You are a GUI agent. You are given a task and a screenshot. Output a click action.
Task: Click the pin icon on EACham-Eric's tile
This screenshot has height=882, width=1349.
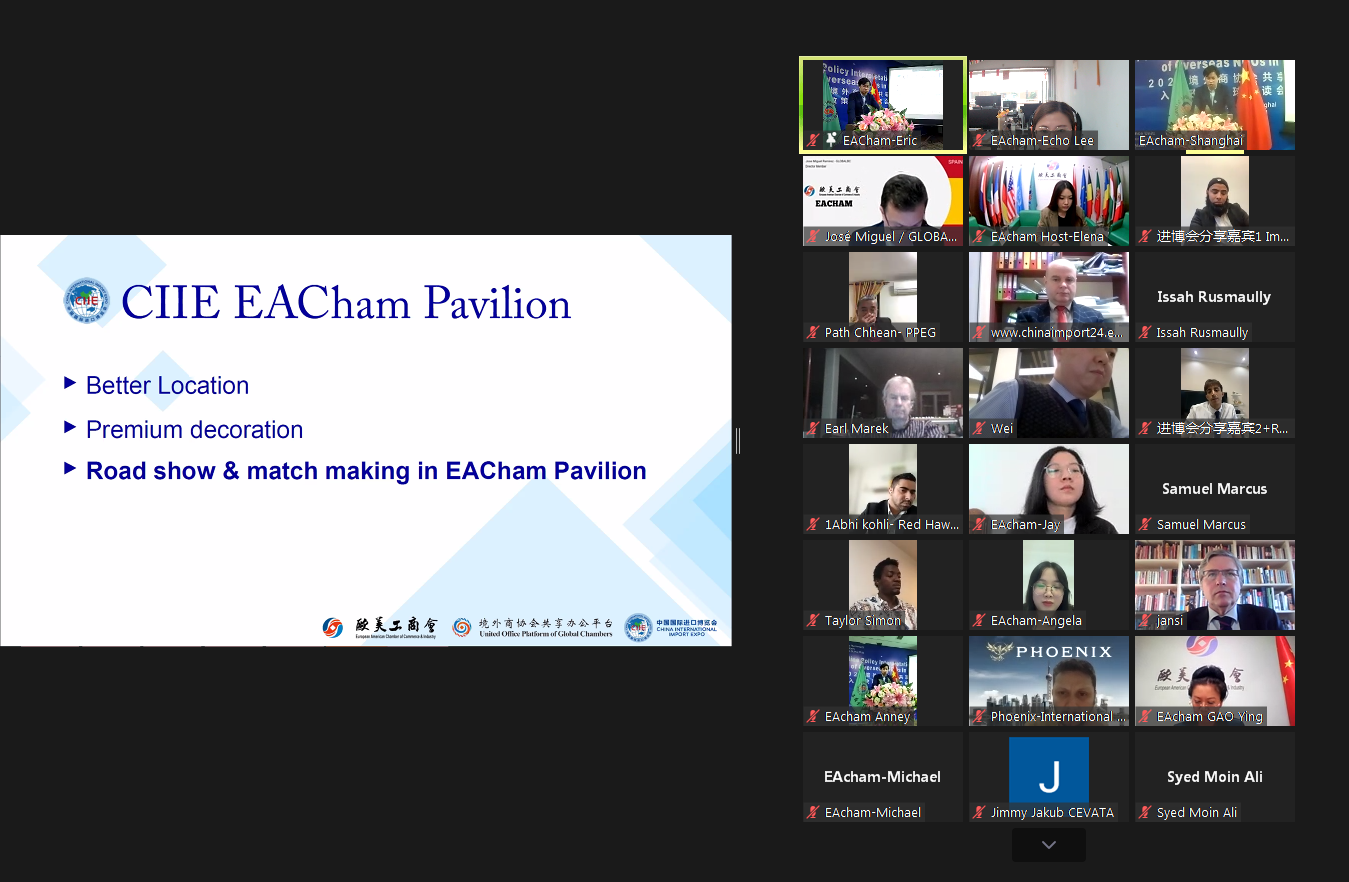[830, 141]
